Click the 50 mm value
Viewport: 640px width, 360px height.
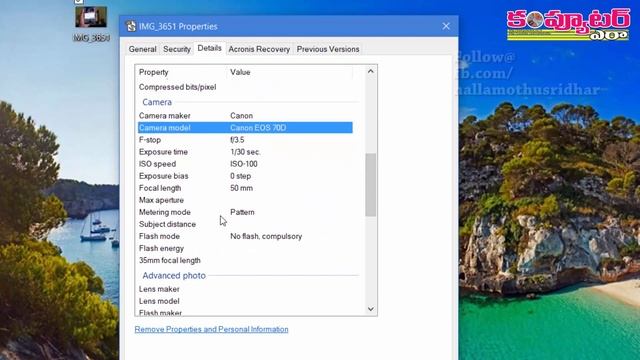click(241, 188)
